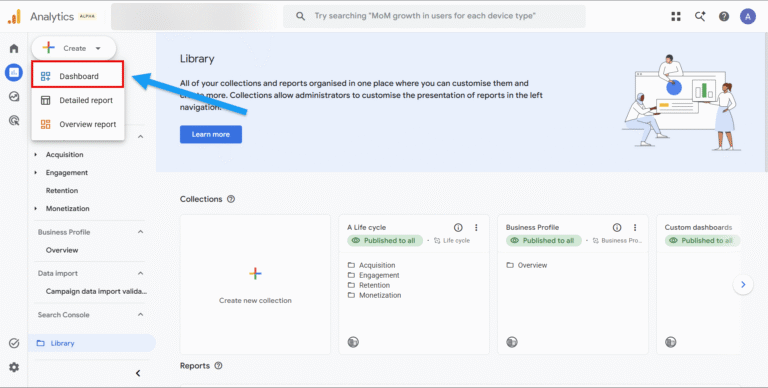
Task: Open Overview under Business Profile in sidebar
Action: pos(62,250)
